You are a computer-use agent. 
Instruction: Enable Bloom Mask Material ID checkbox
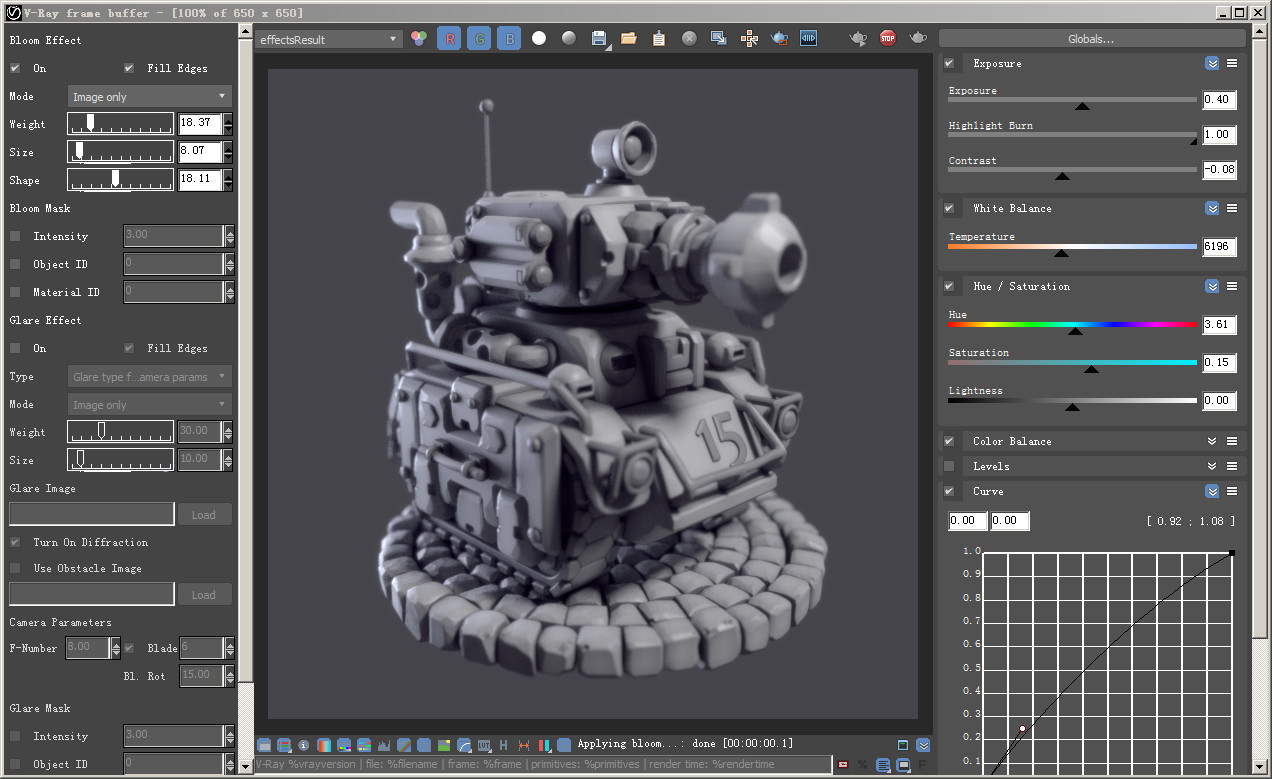[15, 292]
